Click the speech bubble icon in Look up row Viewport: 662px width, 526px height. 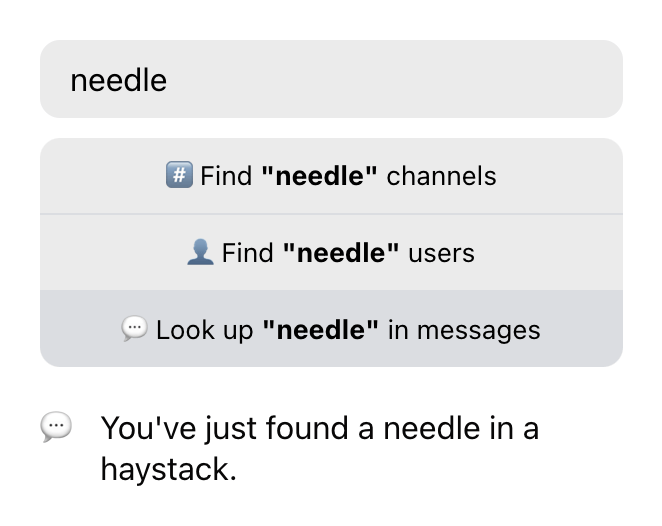[x=134, y=329]
